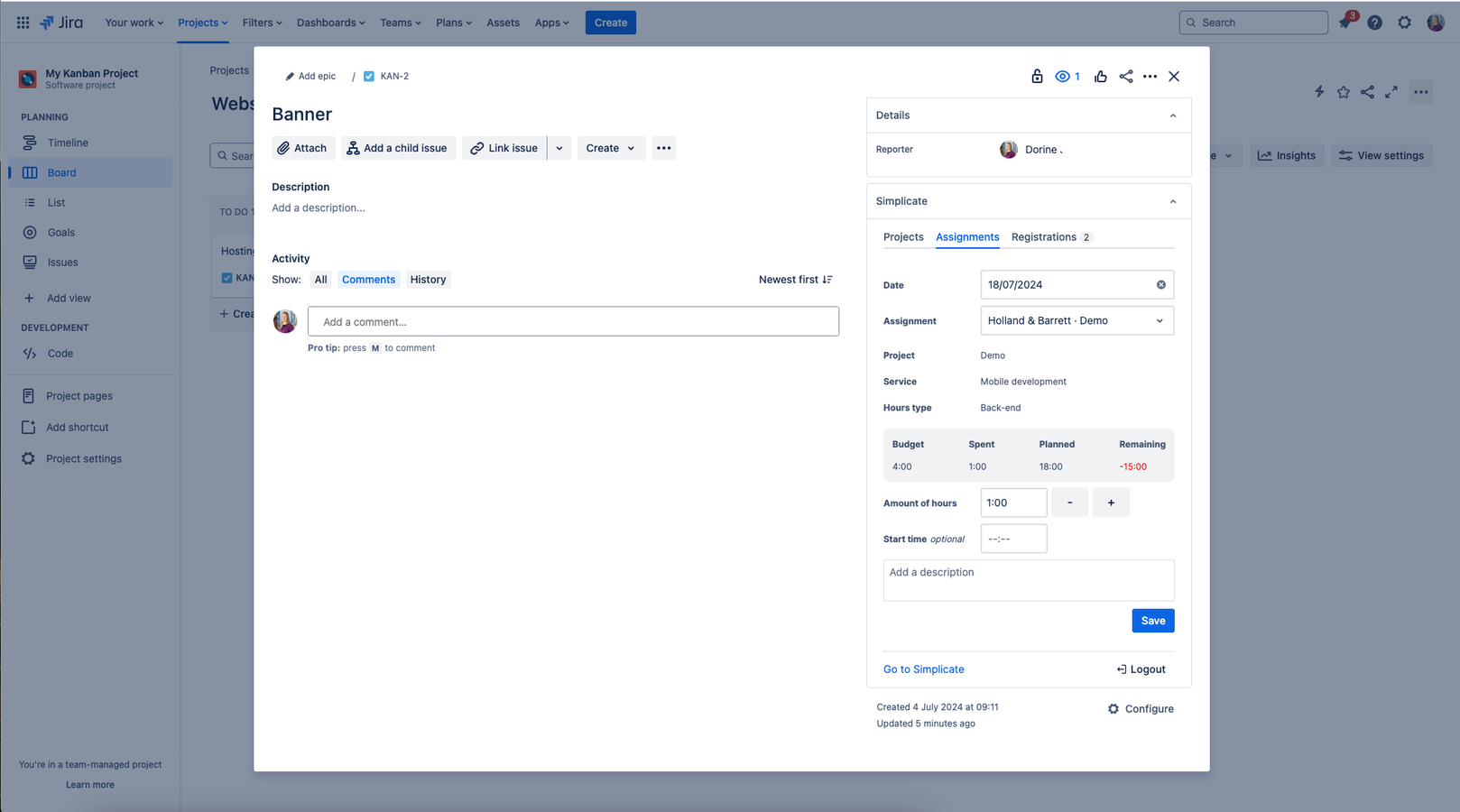Open Jira settings gear in top bar

point(1404,23)
